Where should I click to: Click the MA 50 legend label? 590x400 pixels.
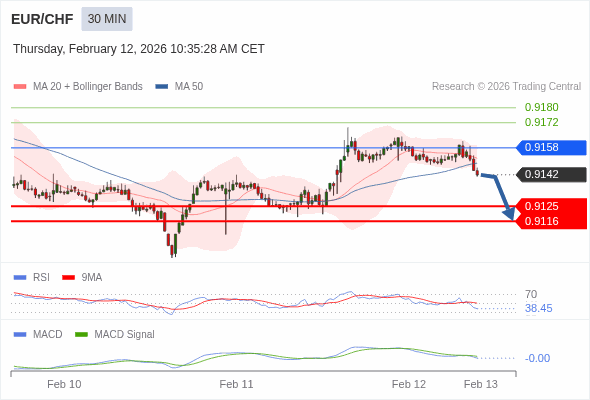coord(189,87)
